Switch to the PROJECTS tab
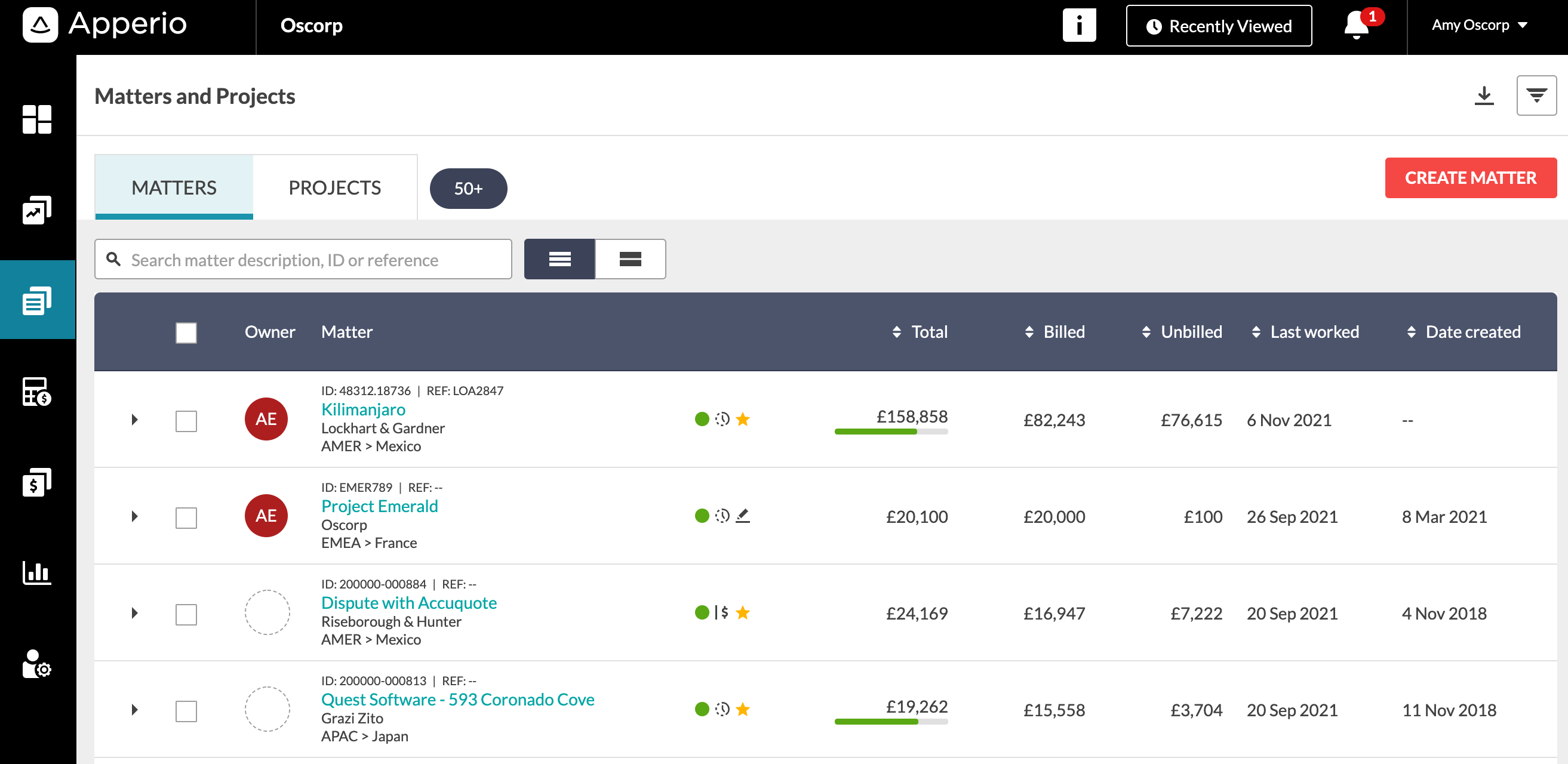Screen dimensions: 1568x764 (335, 187)
